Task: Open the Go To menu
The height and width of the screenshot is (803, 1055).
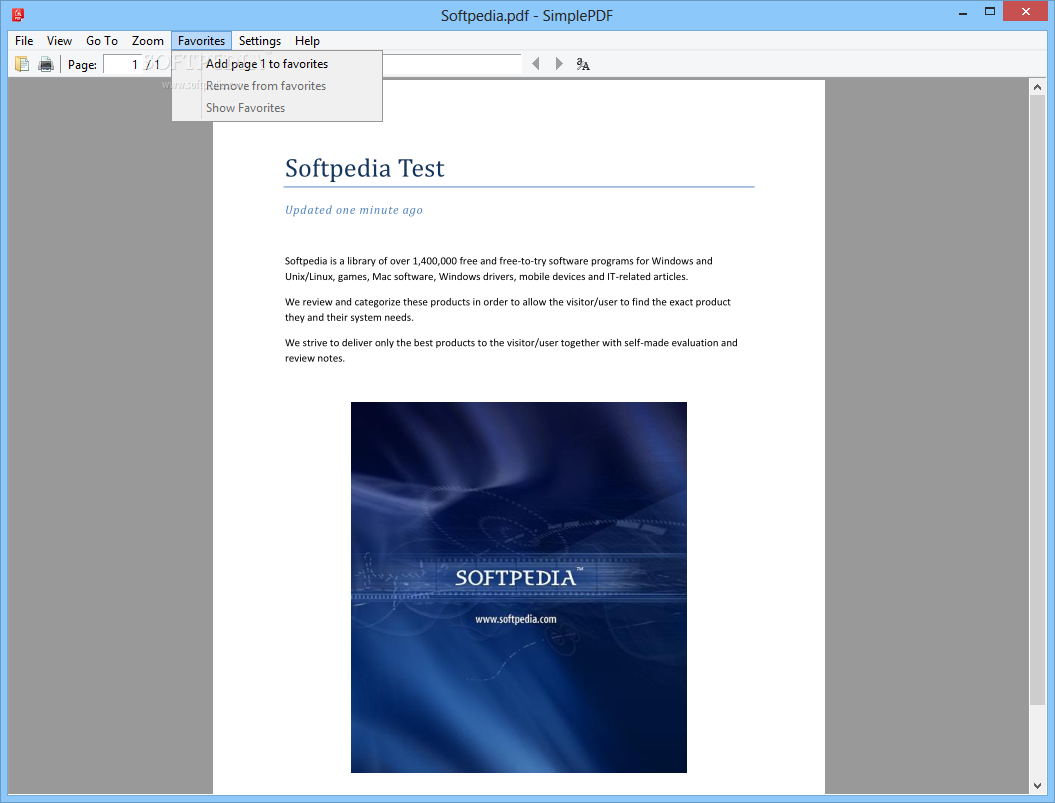Action: click(102, 41)
